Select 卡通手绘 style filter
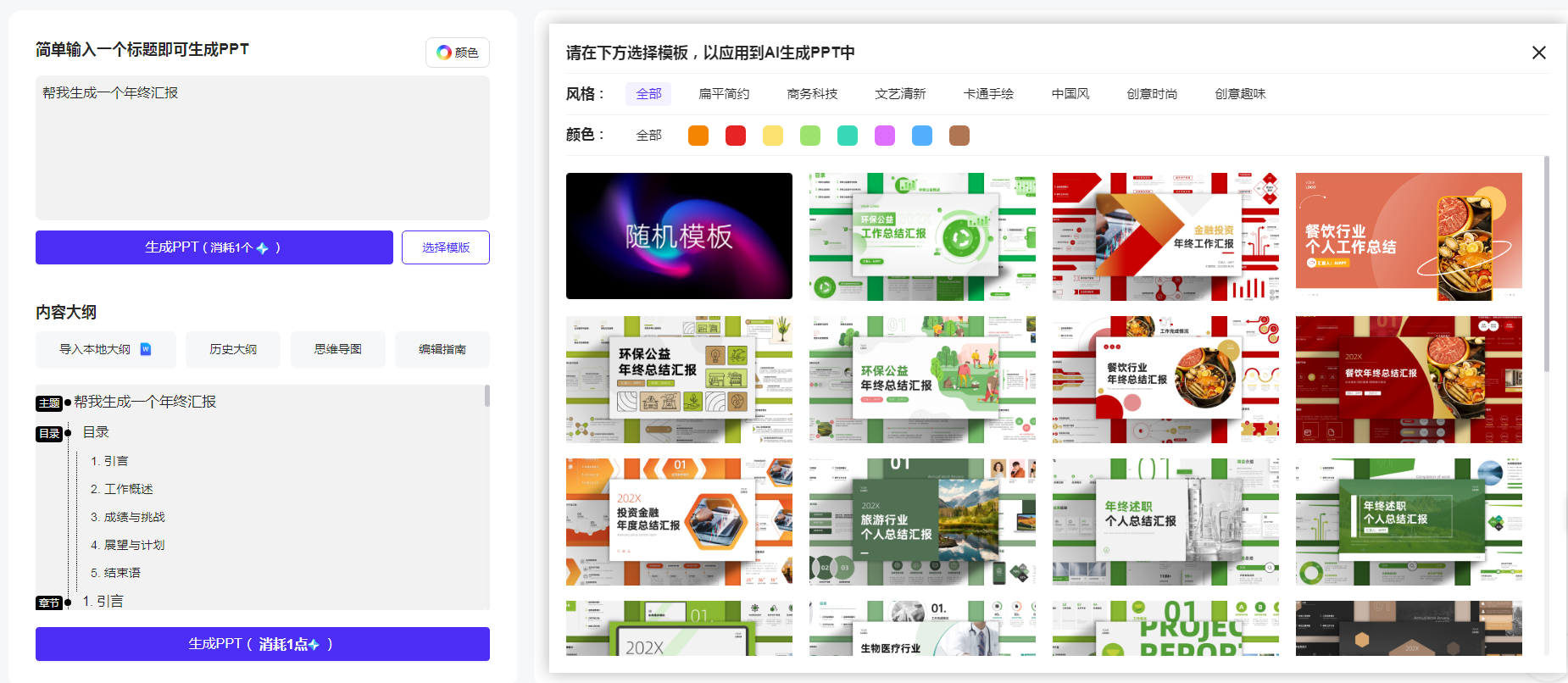This screenshot has width=1568, height=683. click(988, 94)
